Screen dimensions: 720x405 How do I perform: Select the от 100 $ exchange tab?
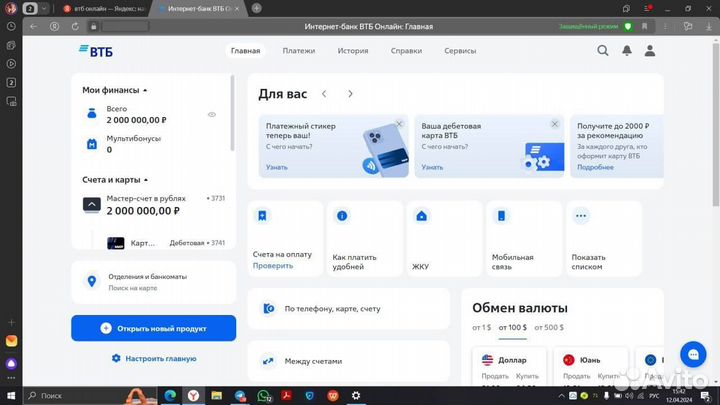[512, 327]
